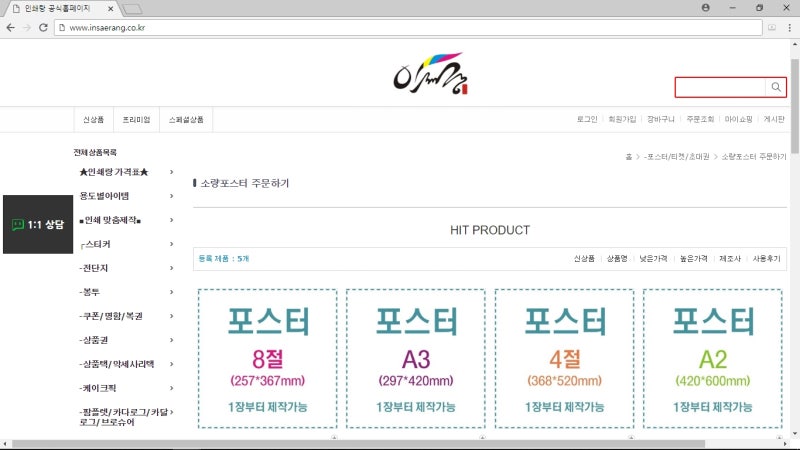The width and height of the screenshot is (800, 450).
Task: Open Chrome three-dot menu
Action: 789,28
